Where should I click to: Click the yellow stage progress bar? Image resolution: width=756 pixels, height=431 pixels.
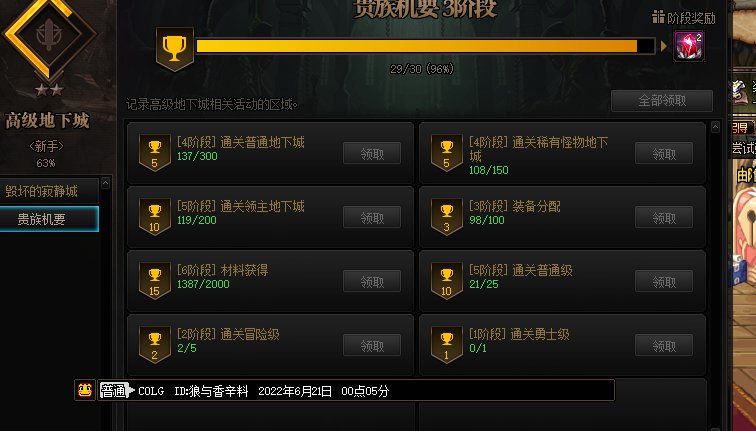426,46
